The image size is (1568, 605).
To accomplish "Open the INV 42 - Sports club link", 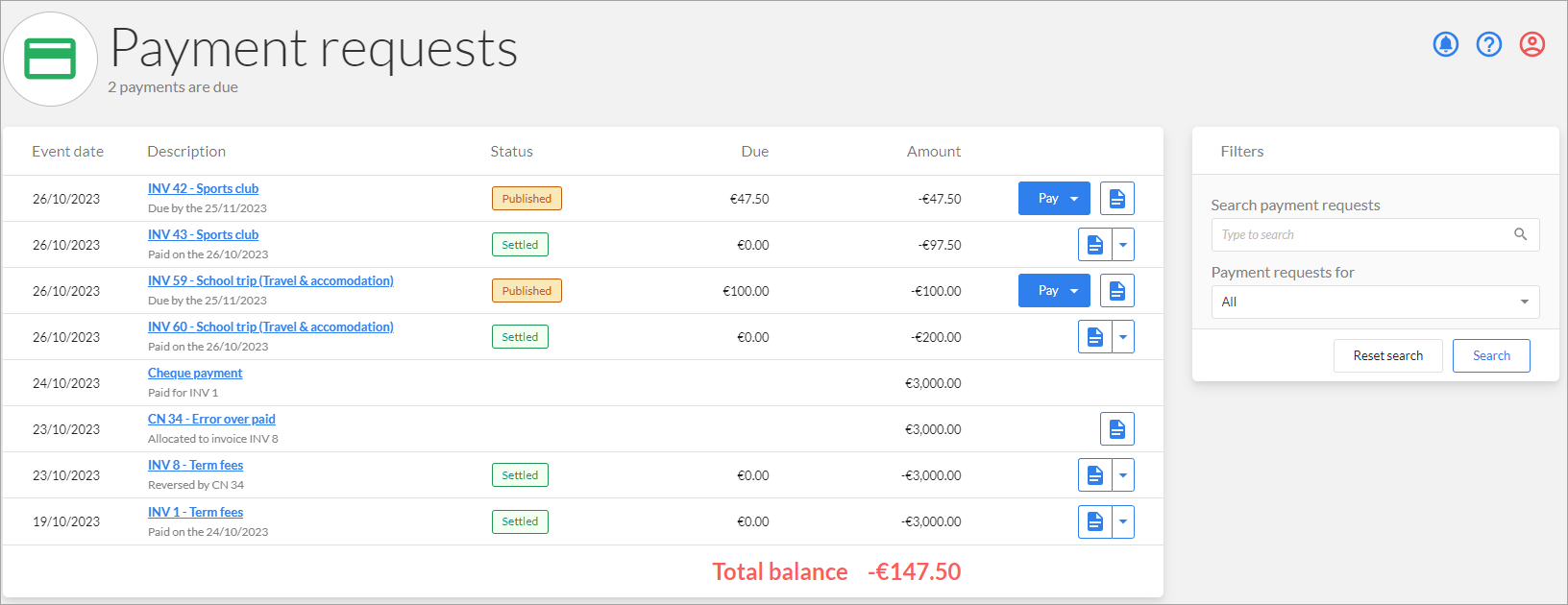I will click(203, 188).
